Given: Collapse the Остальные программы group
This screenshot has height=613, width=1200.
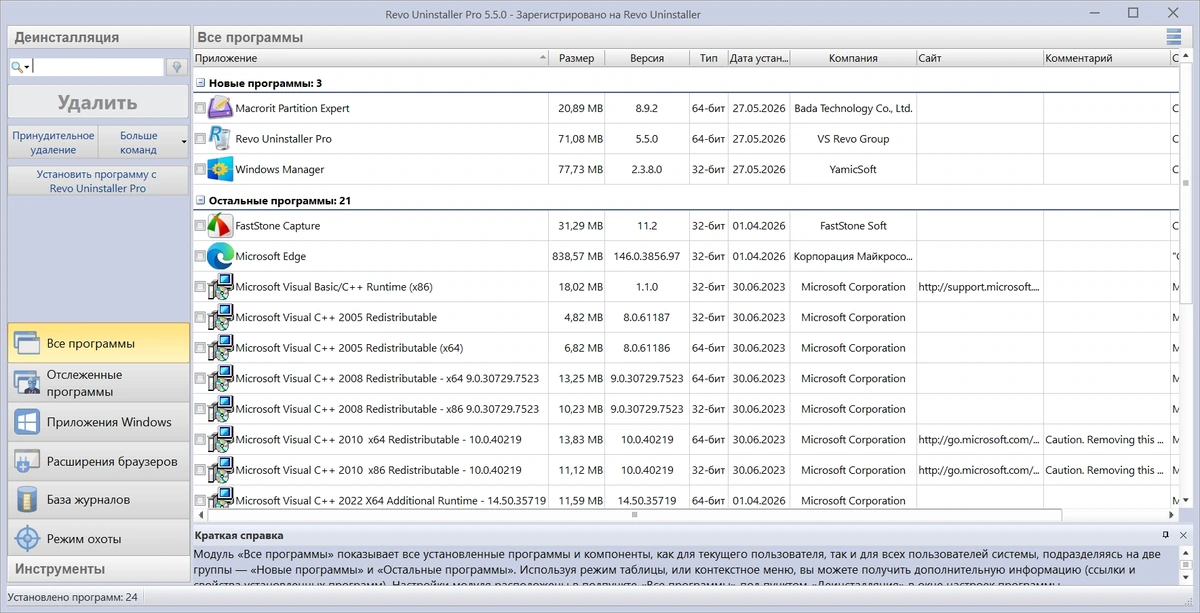Looking at the screenshot, I should coord(200,200).
